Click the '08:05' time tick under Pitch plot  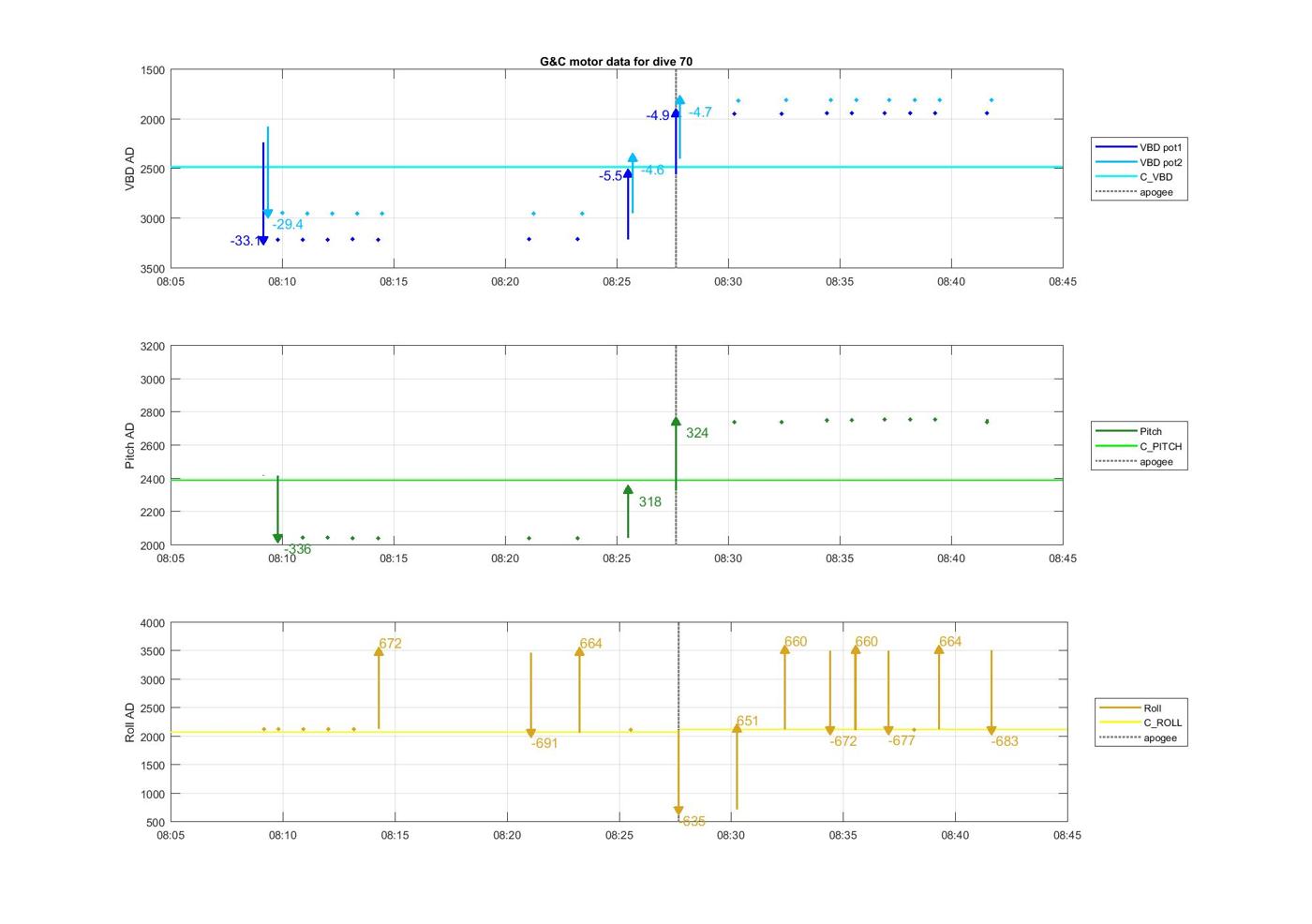click(171, 559)
